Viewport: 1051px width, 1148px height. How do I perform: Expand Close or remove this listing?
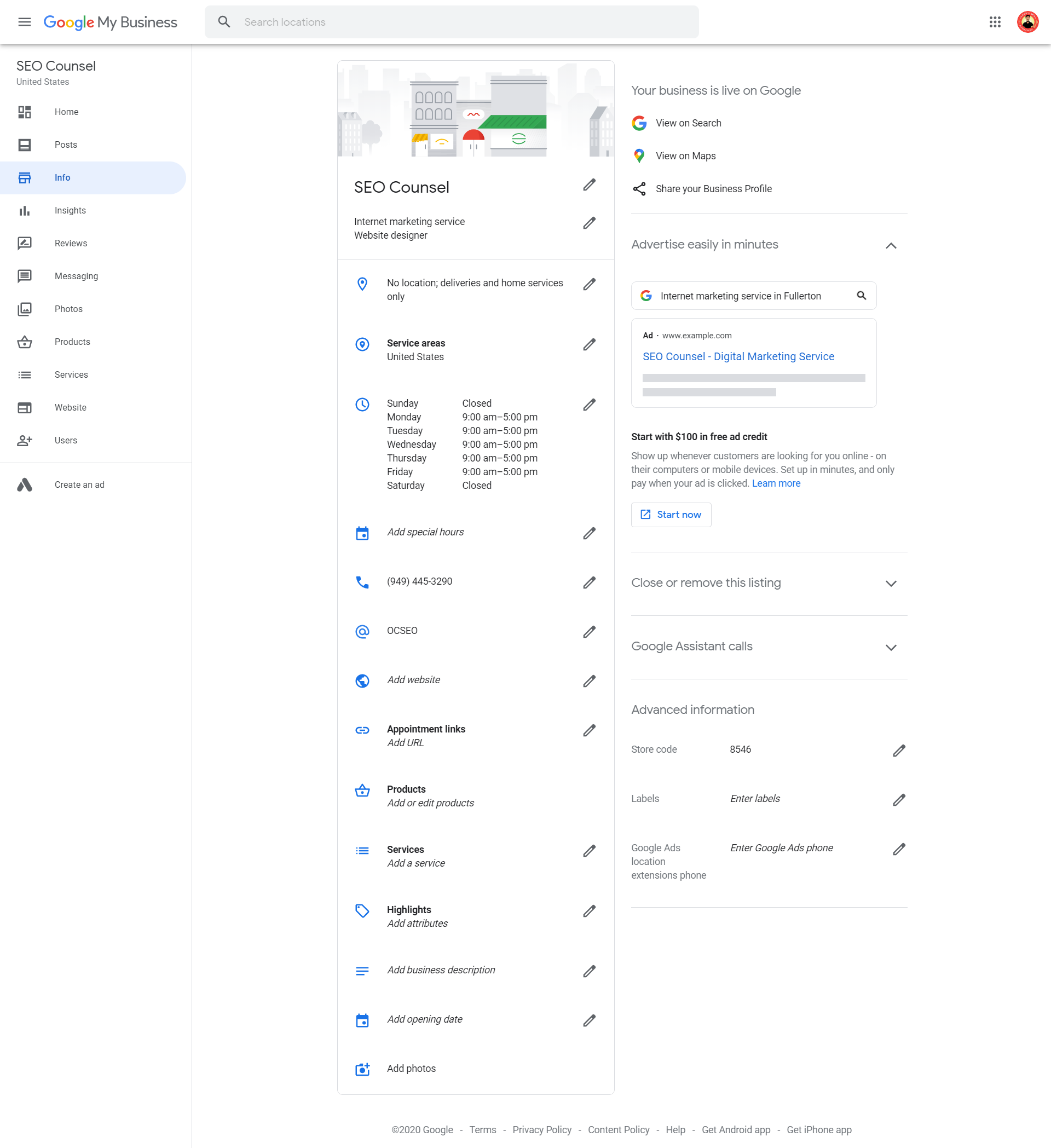tap(891, 584)
